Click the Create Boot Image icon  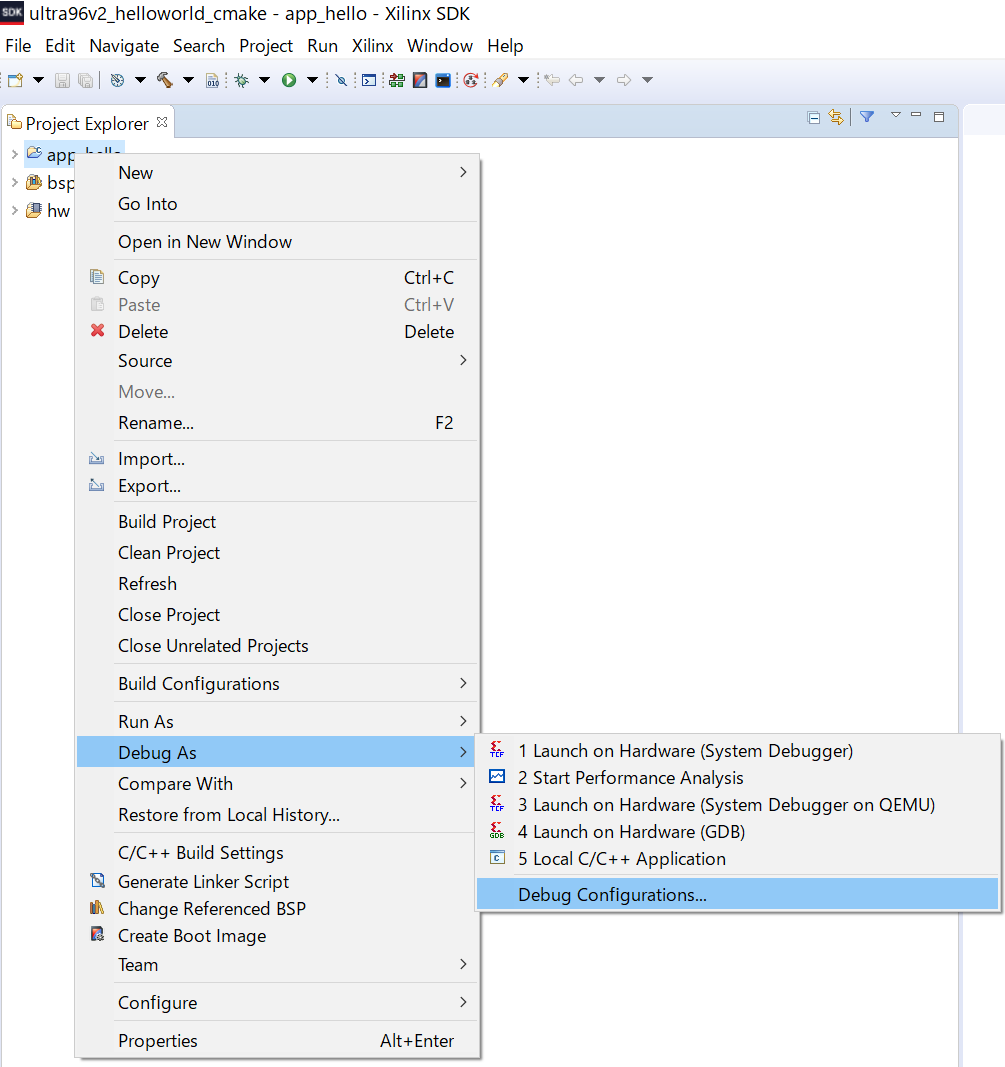pos(98,935)
